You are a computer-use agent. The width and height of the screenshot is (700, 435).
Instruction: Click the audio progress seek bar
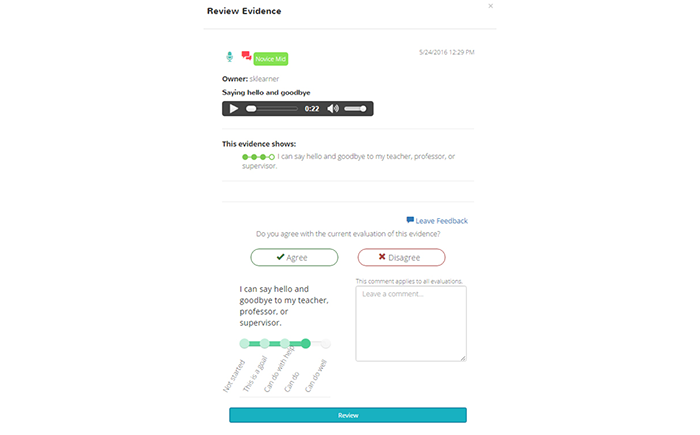click(x=272, y=109)
